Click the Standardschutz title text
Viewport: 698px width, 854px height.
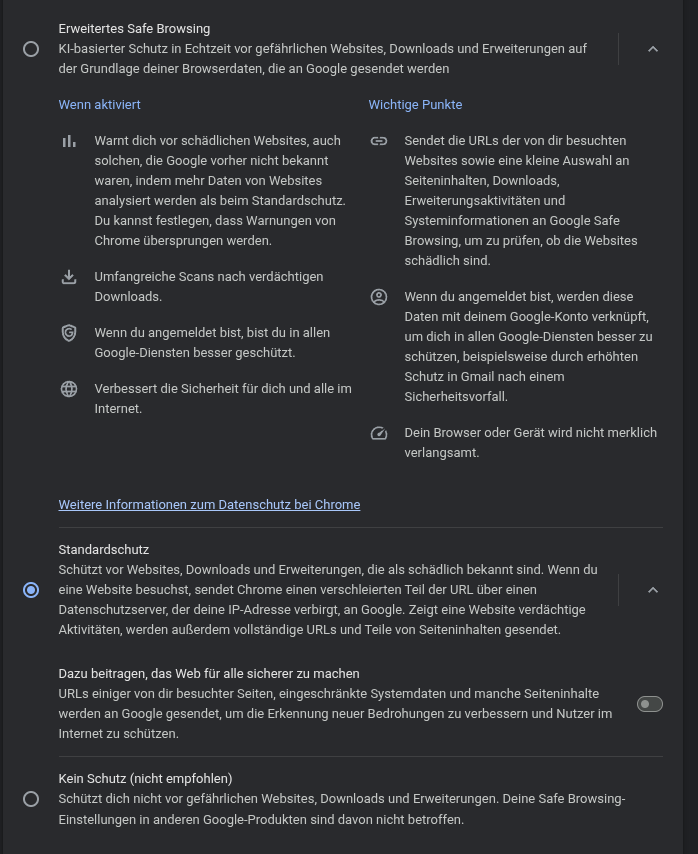(104, 550)
